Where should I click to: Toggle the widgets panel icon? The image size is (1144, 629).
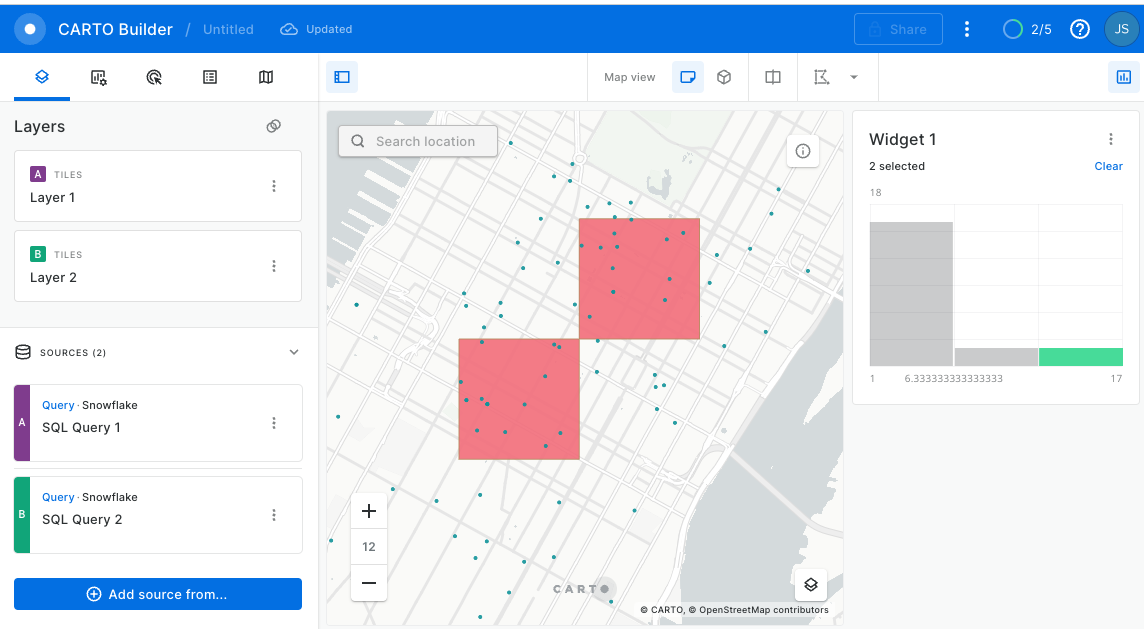1123,77
